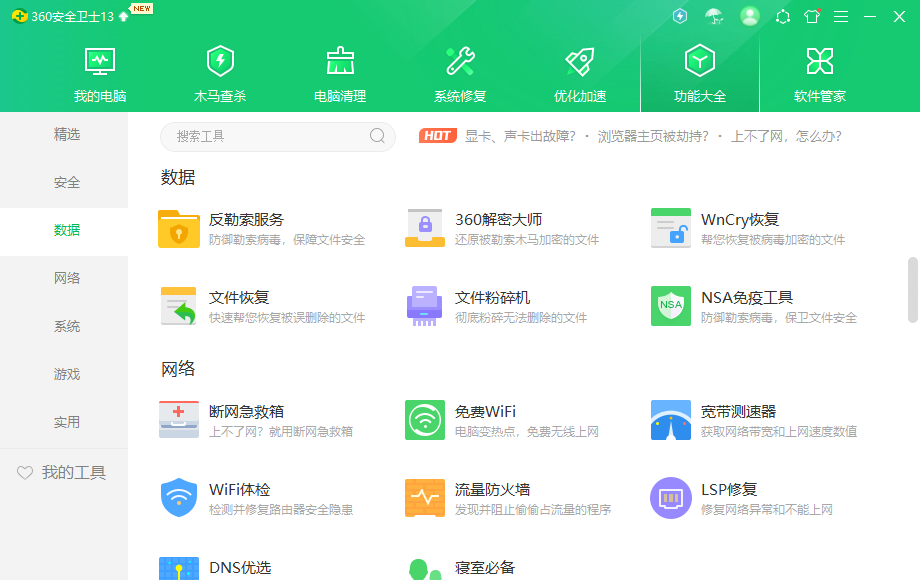The width and height of the screenshot is (920, 580).
Task: Open 软件管家 icon
Action: pyautogui.click(x=820, y=61)
